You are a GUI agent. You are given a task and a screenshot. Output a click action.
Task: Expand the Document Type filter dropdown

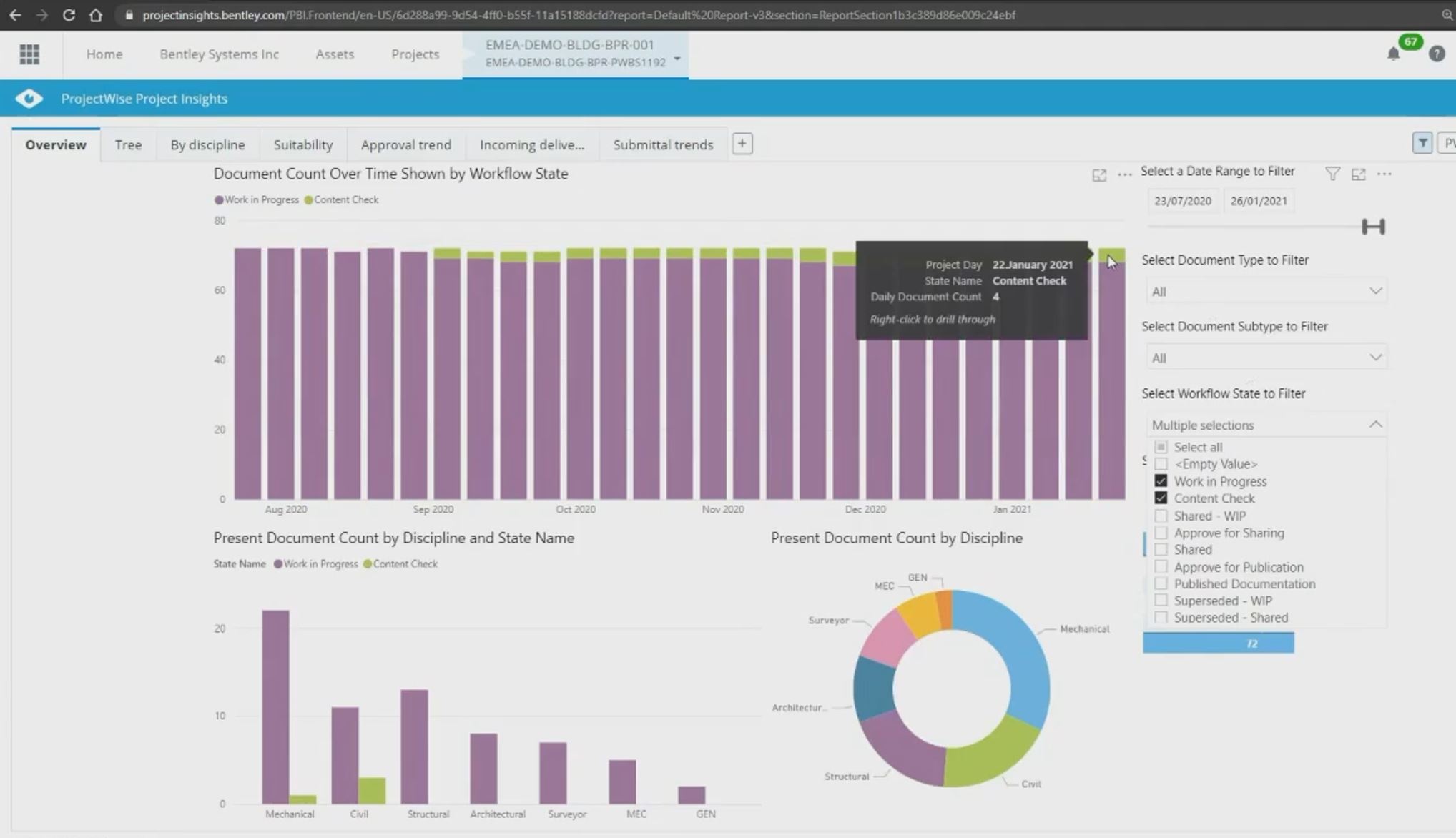pos(1374,291)
